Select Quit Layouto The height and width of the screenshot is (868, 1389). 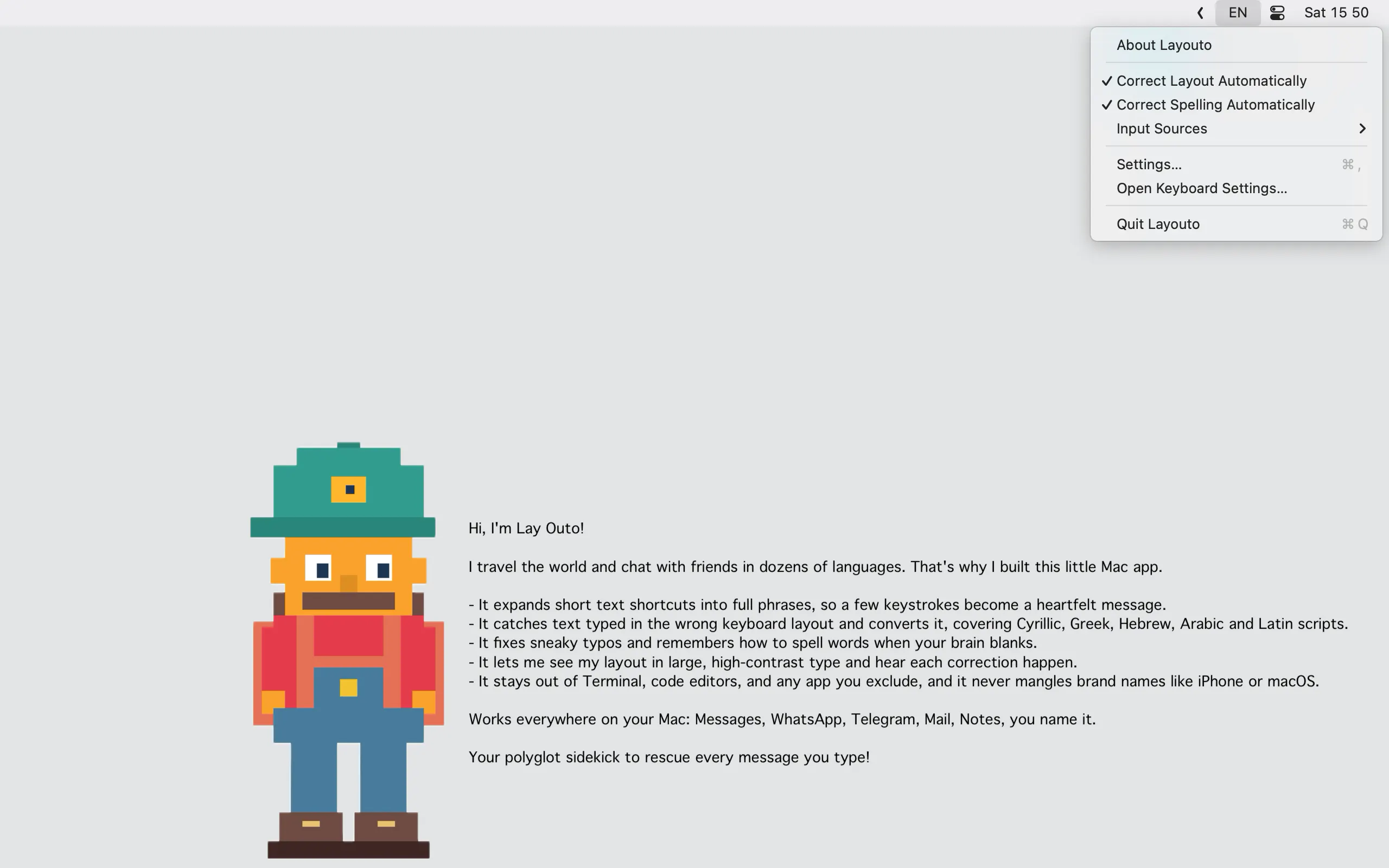point(1236,225)
